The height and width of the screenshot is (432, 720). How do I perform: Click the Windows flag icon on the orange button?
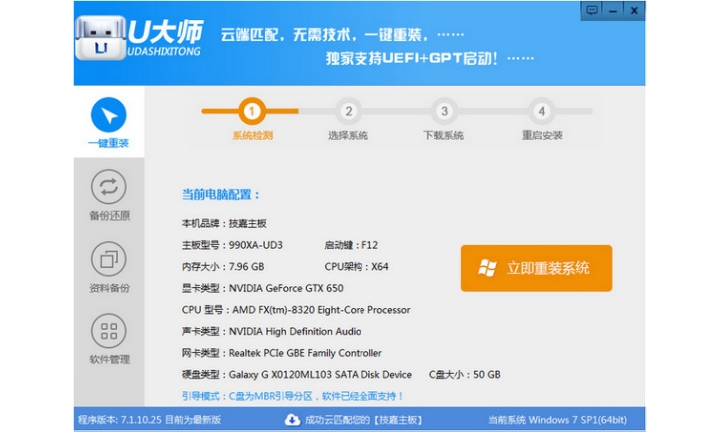point(487,268)
